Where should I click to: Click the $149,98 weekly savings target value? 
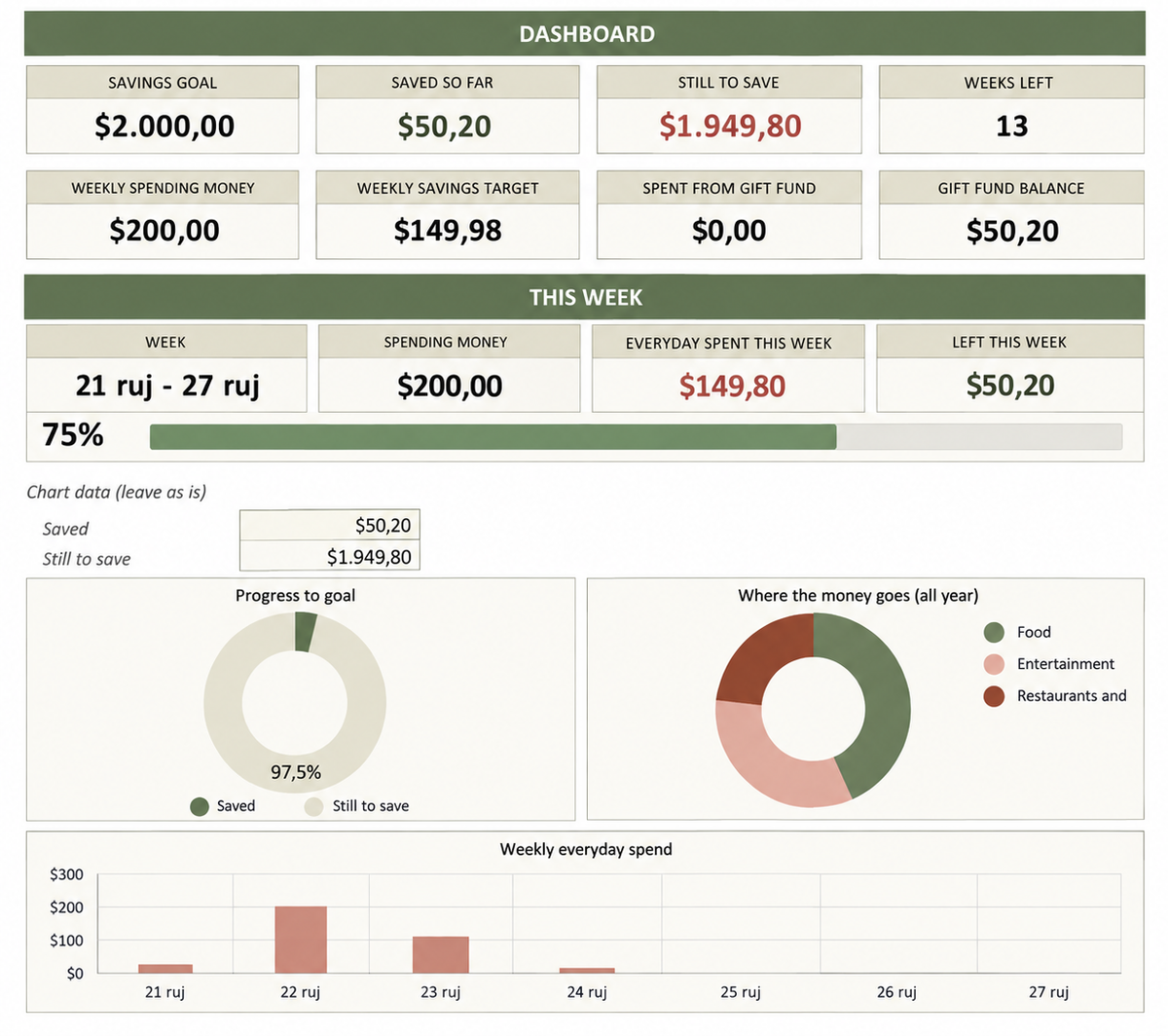coord(448,231)
